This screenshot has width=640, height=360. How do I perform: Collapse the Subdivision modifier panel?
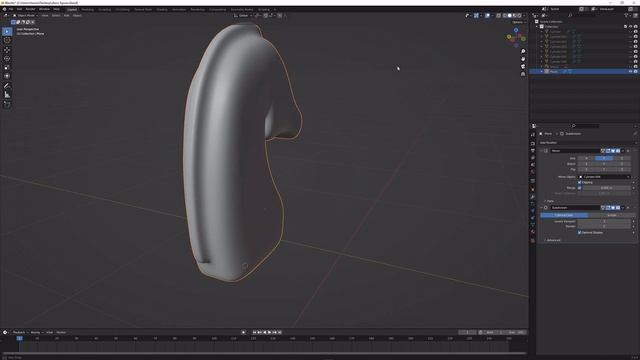pos(542,207)
